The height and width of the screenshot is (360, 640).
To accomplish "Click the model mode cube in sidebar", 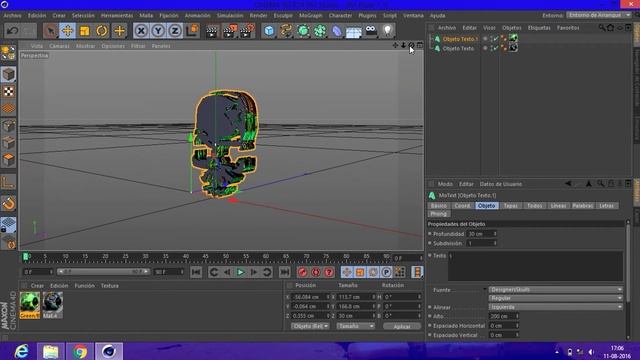I will (x=9, y=74).
